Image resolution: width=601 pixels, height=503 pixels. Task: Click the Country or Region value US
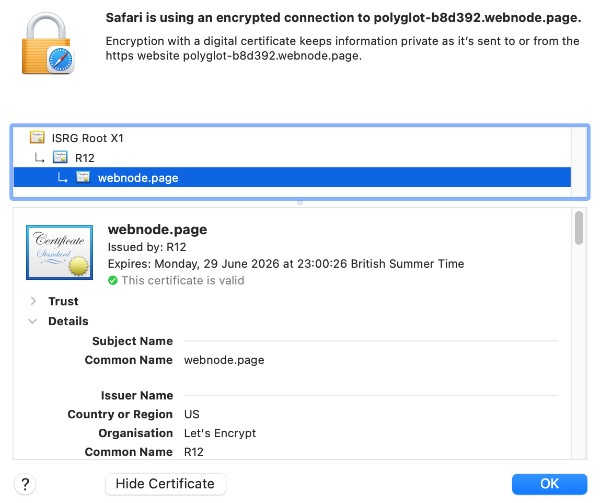192,414
